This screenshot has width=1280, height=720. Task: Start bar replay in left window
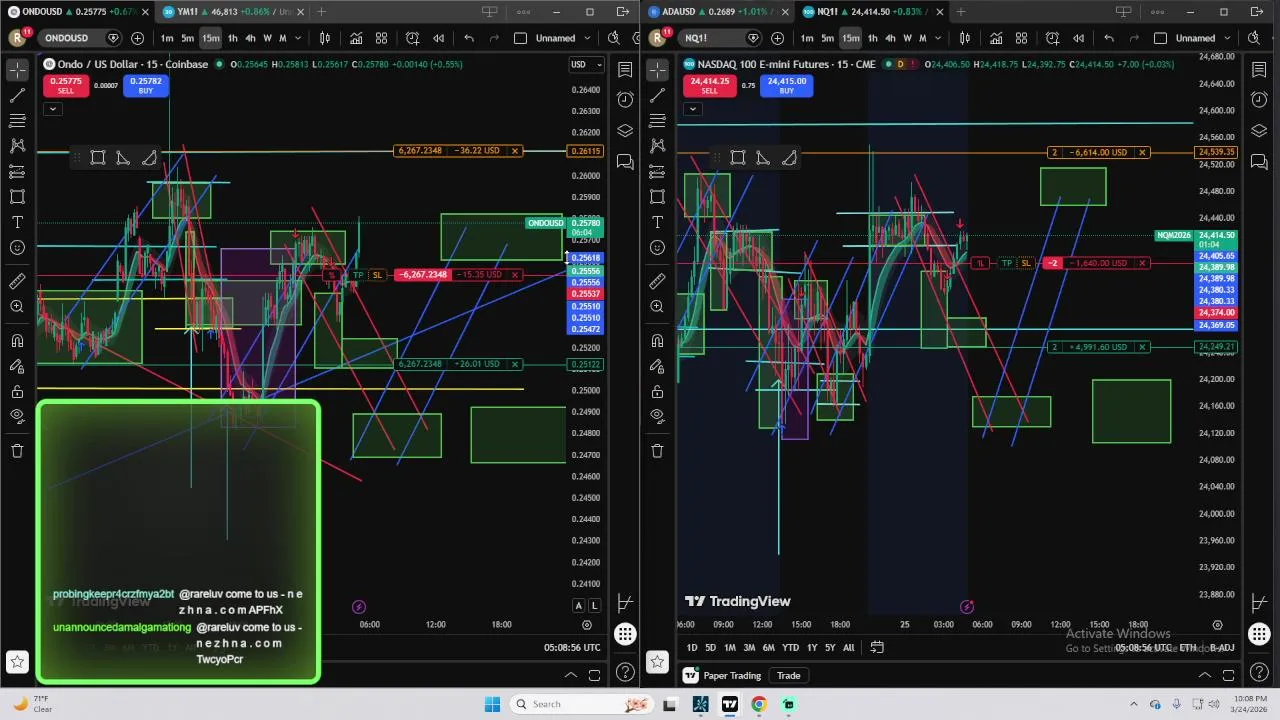(438, 38)
